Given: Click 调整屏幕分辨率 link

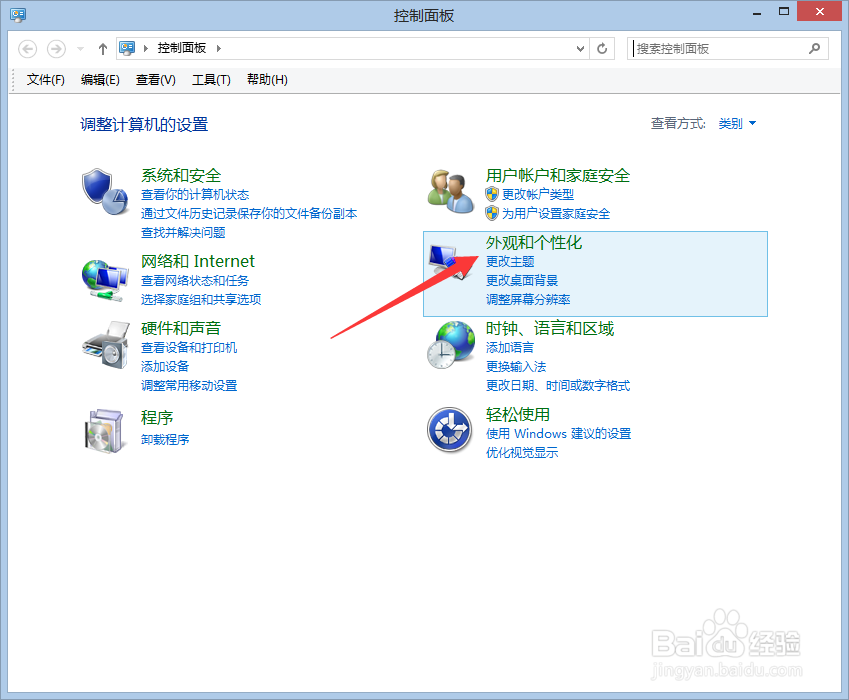Looking at the screenshot, I should click(528, 299).
